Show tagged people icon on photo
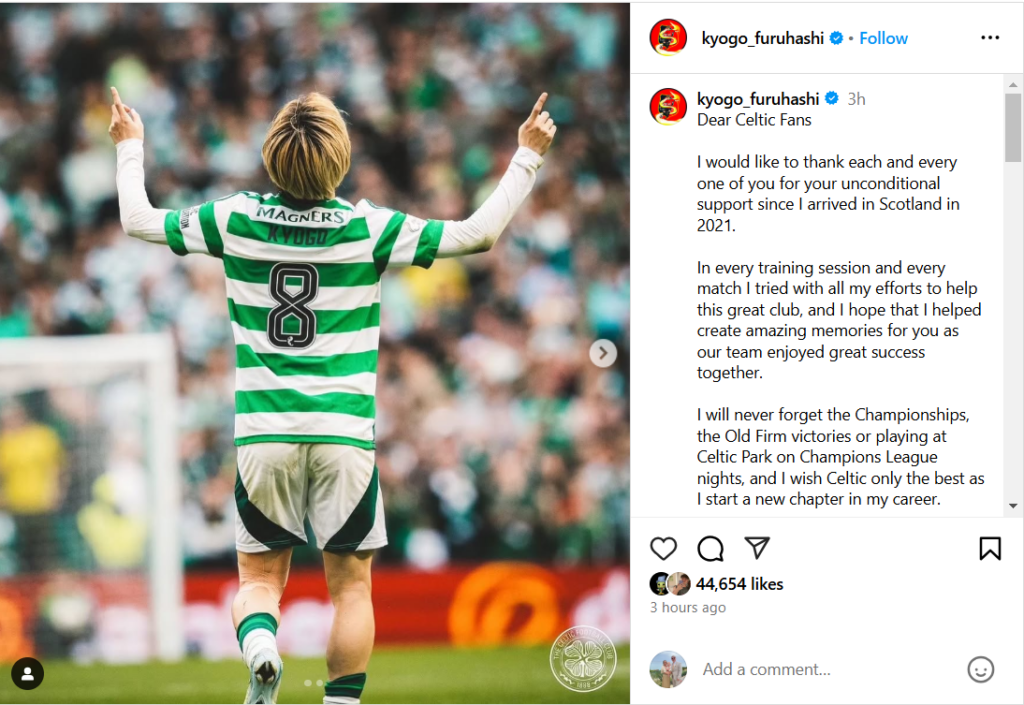 tap(27, 674)
